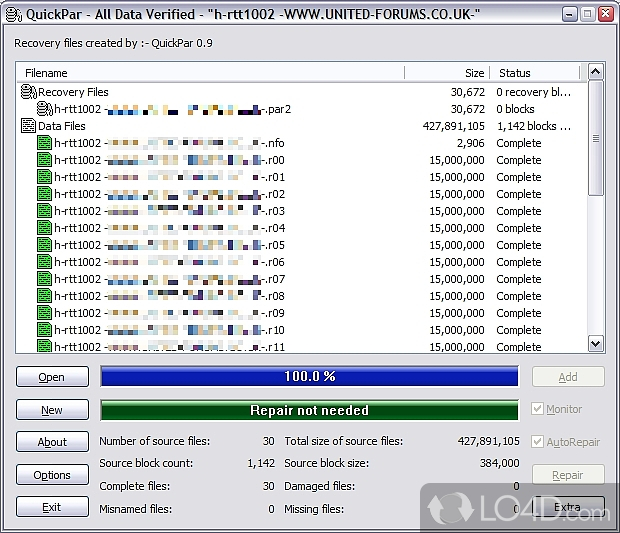Click the Repair button

click(568, 474)
